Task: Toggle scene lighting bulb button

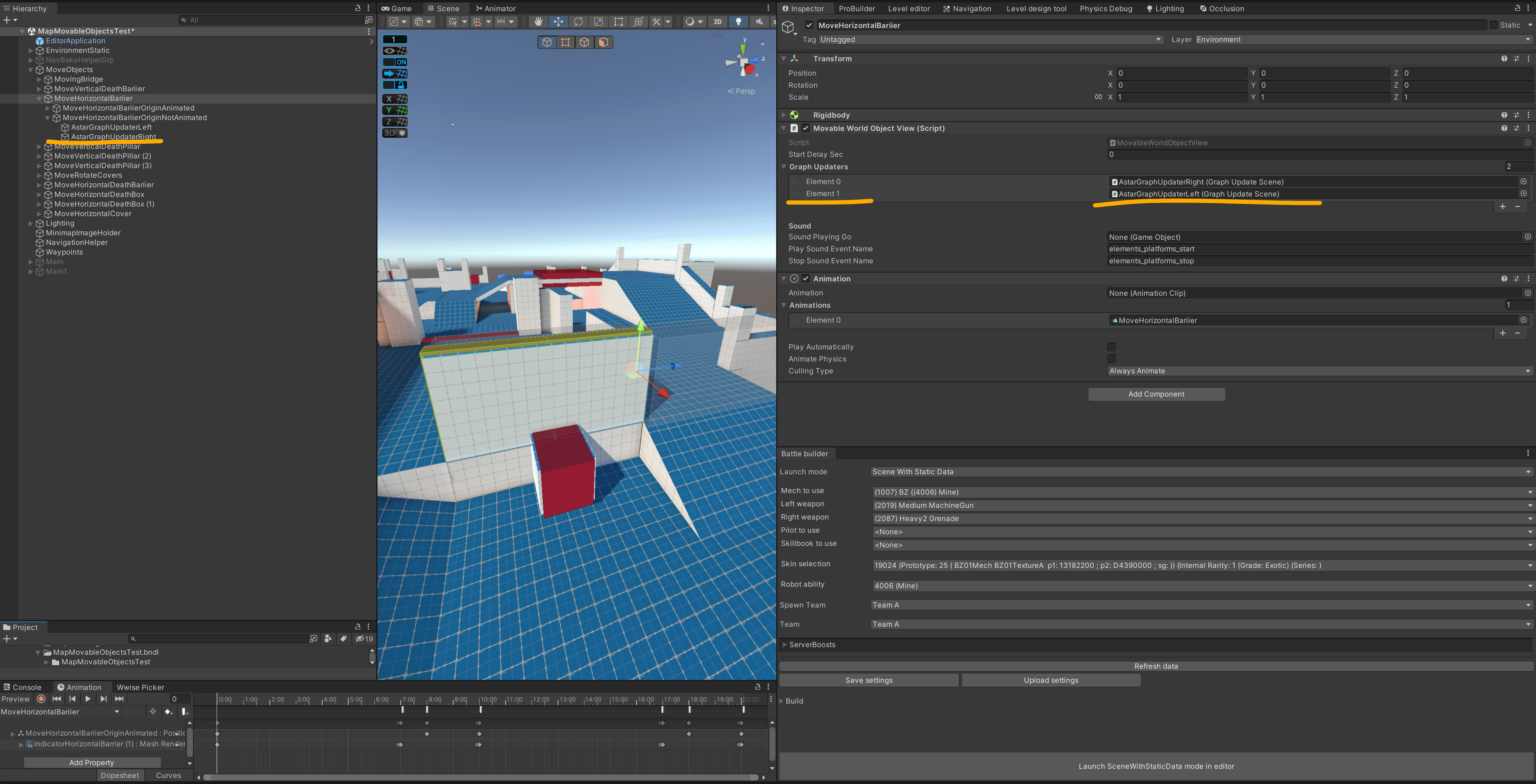Action: click(738, 22)
